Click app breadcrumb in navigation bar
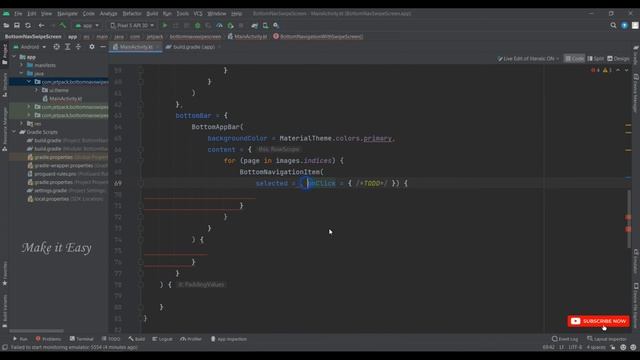The width and height of the screenshot is (640, 360). coord(72,36)
